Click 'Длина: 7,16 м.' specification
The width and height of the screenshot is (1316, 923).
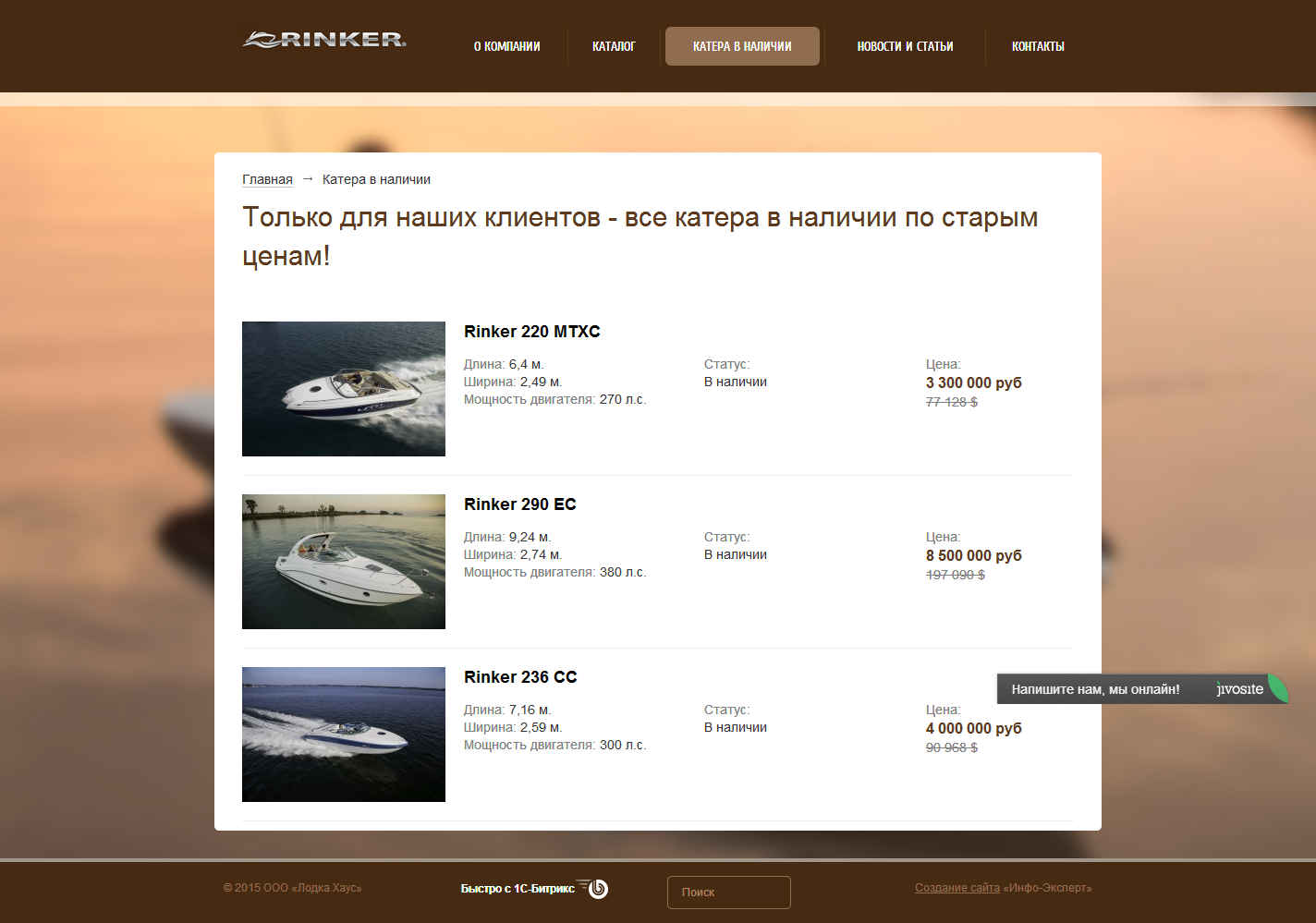tap(507, 710)
